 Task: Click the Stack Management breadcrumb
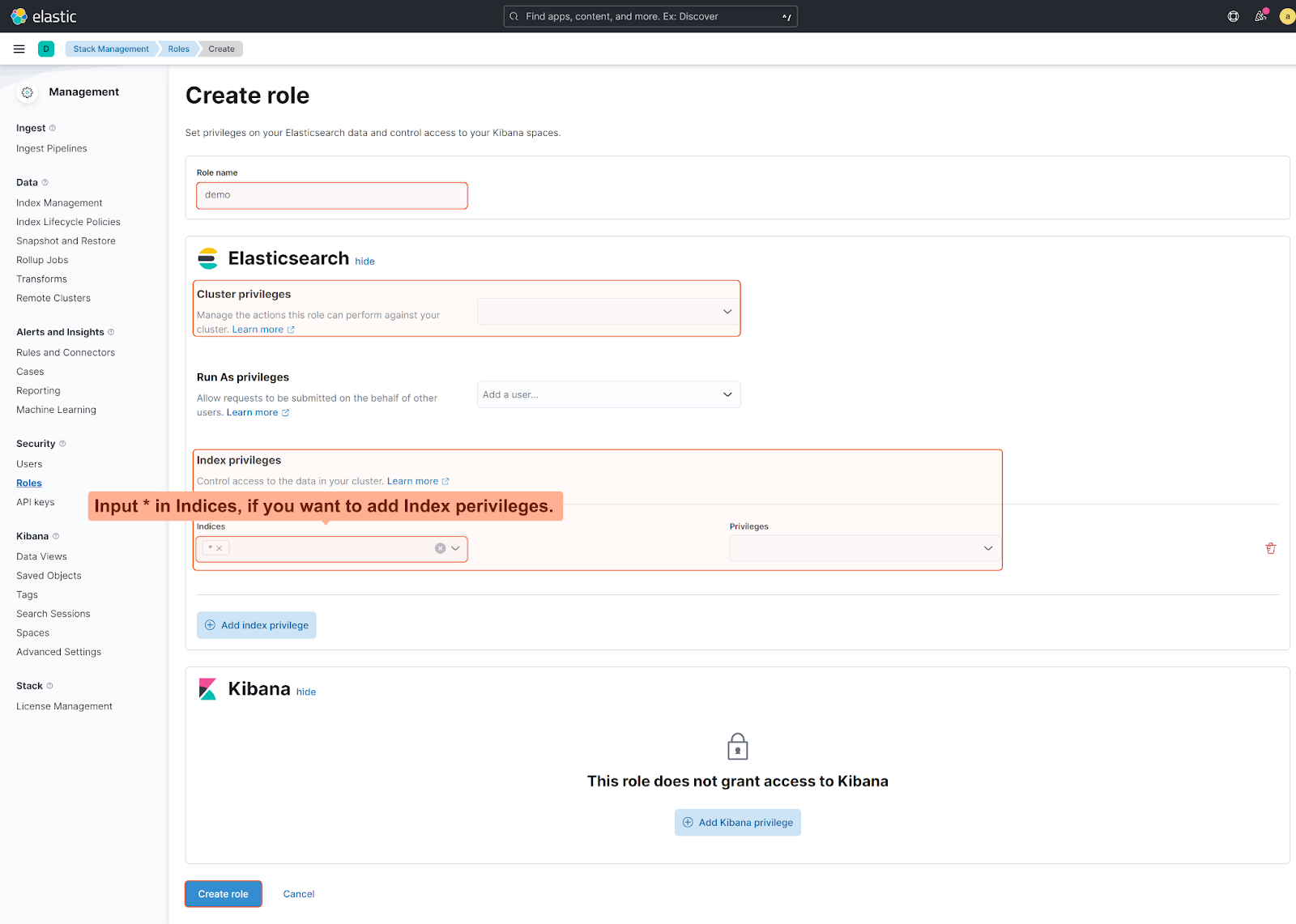(x=111, y=49)
